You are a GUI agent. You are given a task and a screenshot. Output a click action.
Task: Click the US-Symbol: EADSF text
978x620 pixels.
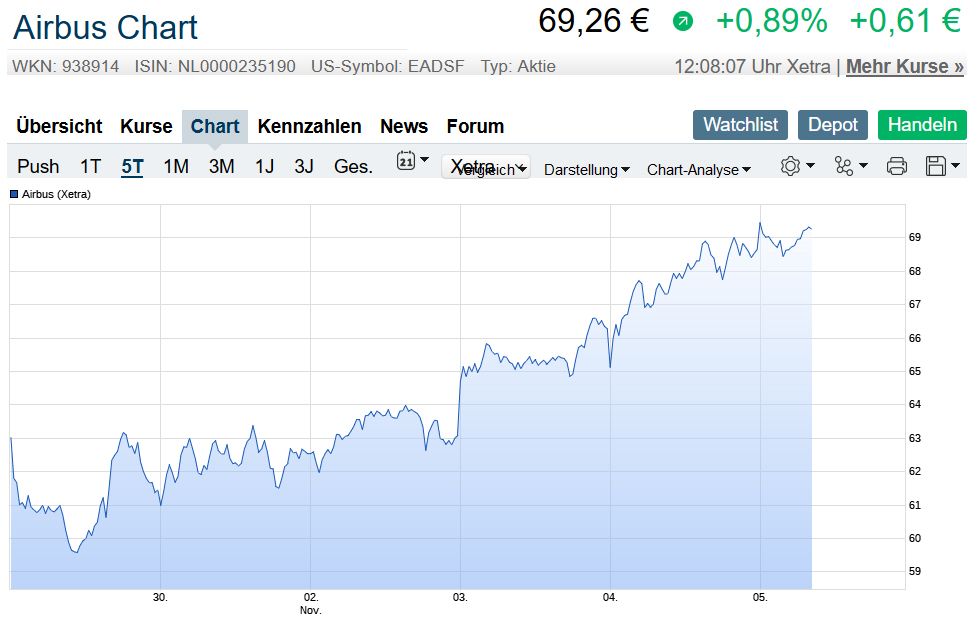click(x=388, y=66)
